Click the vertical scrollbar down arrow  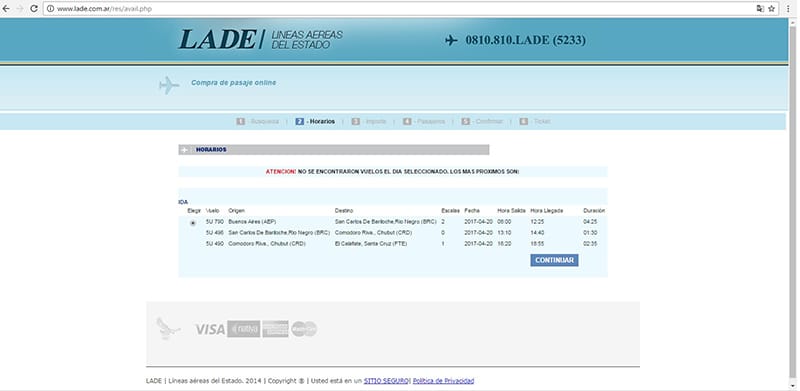point(792,386)
